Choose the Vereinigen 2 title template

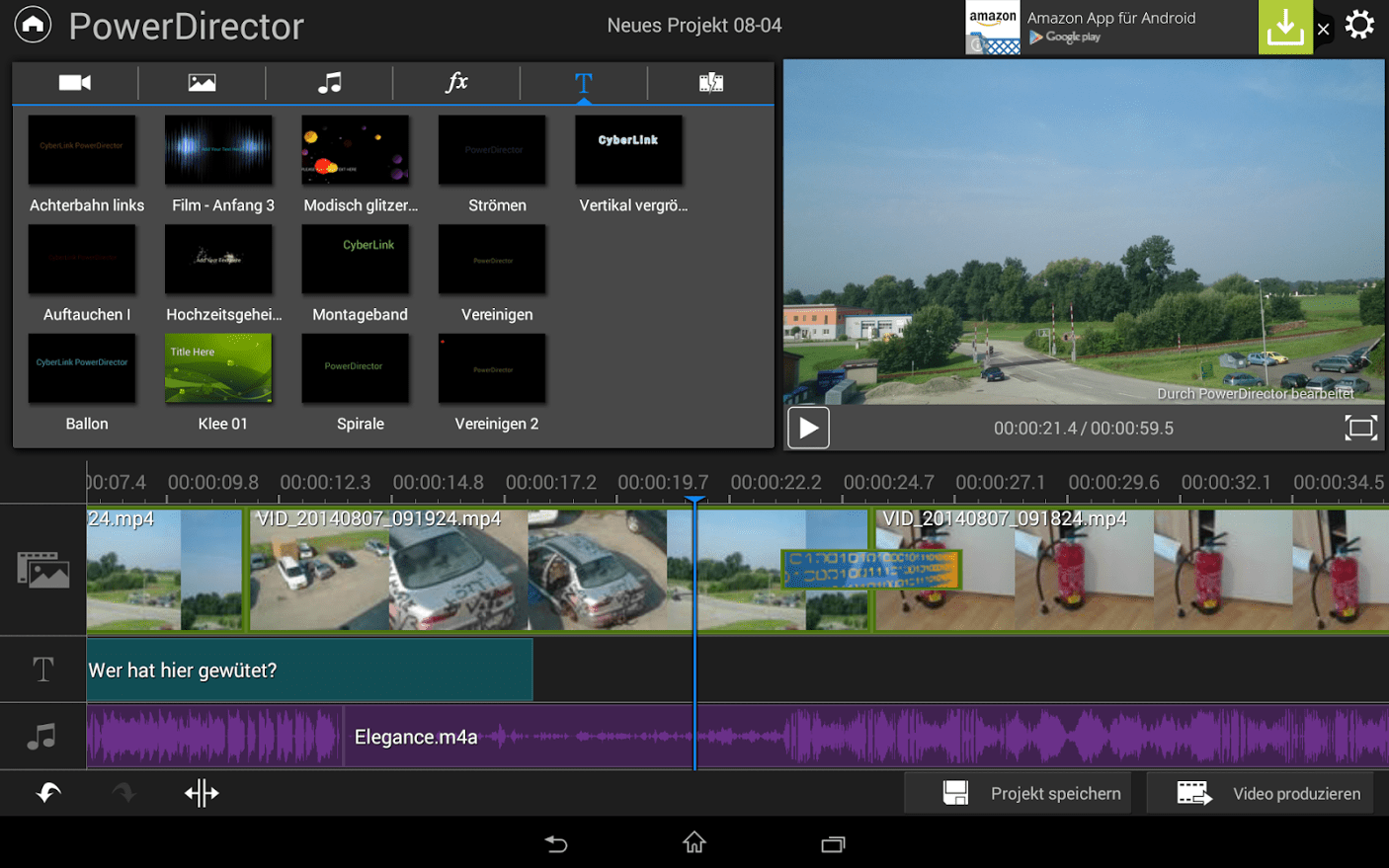click(x=492, y=368)
